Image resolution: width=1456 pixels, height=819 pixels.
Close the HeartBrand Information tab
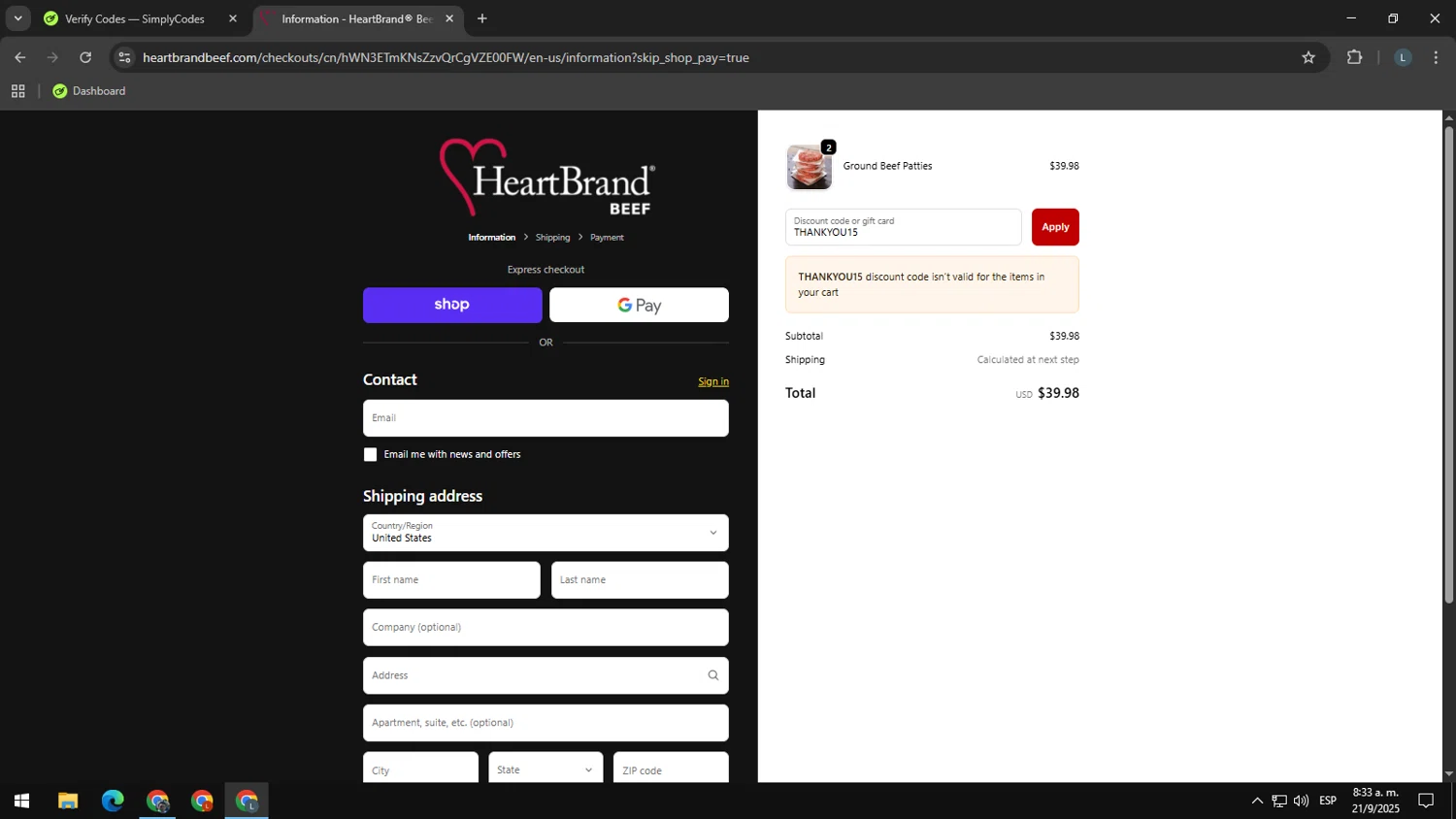coord(449,18)
